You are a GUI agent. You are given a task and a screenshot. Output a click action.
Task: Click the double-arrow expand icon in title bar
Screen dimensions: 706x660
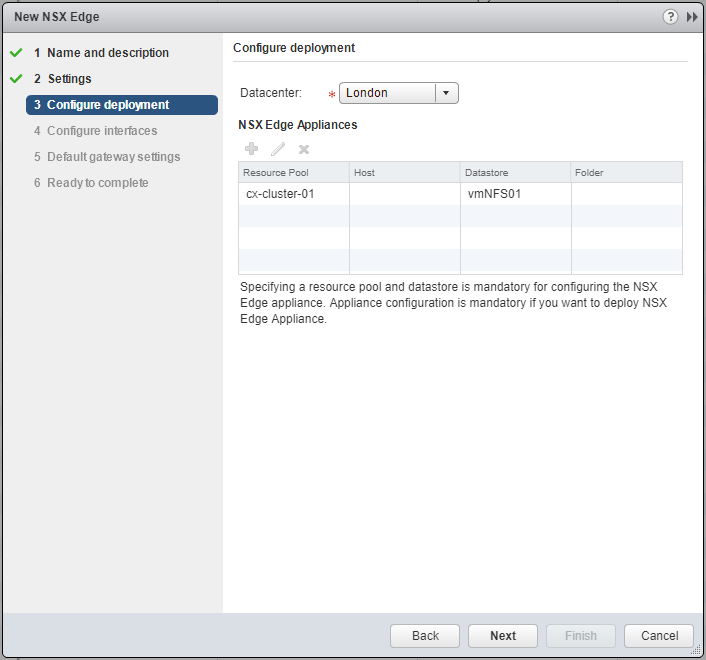691,17
